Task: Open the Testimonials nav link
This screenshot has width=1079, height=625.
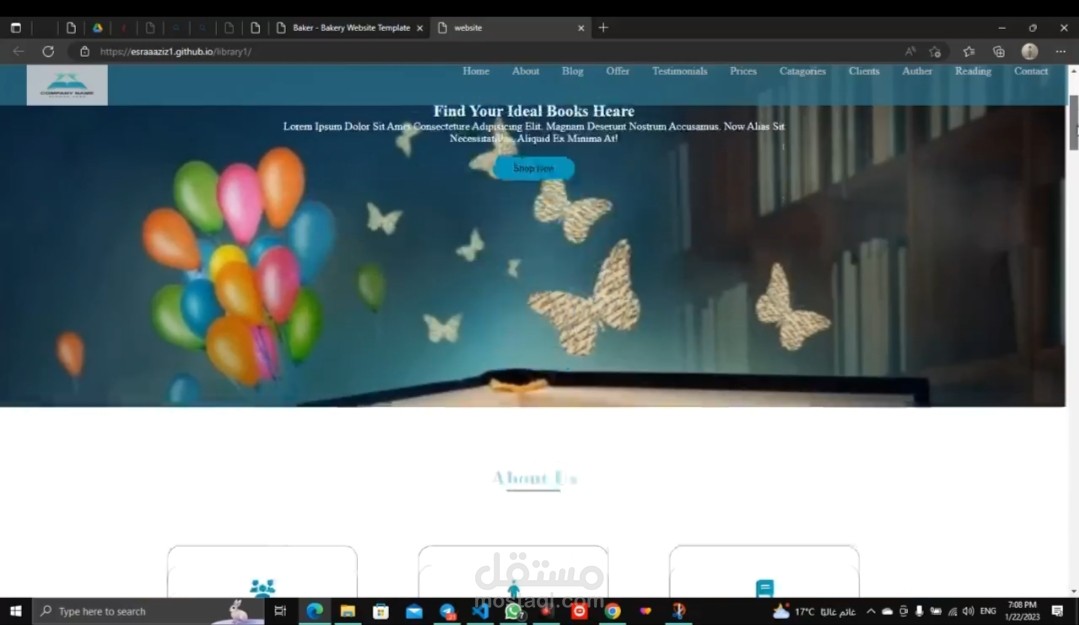Action: [679, 71]
